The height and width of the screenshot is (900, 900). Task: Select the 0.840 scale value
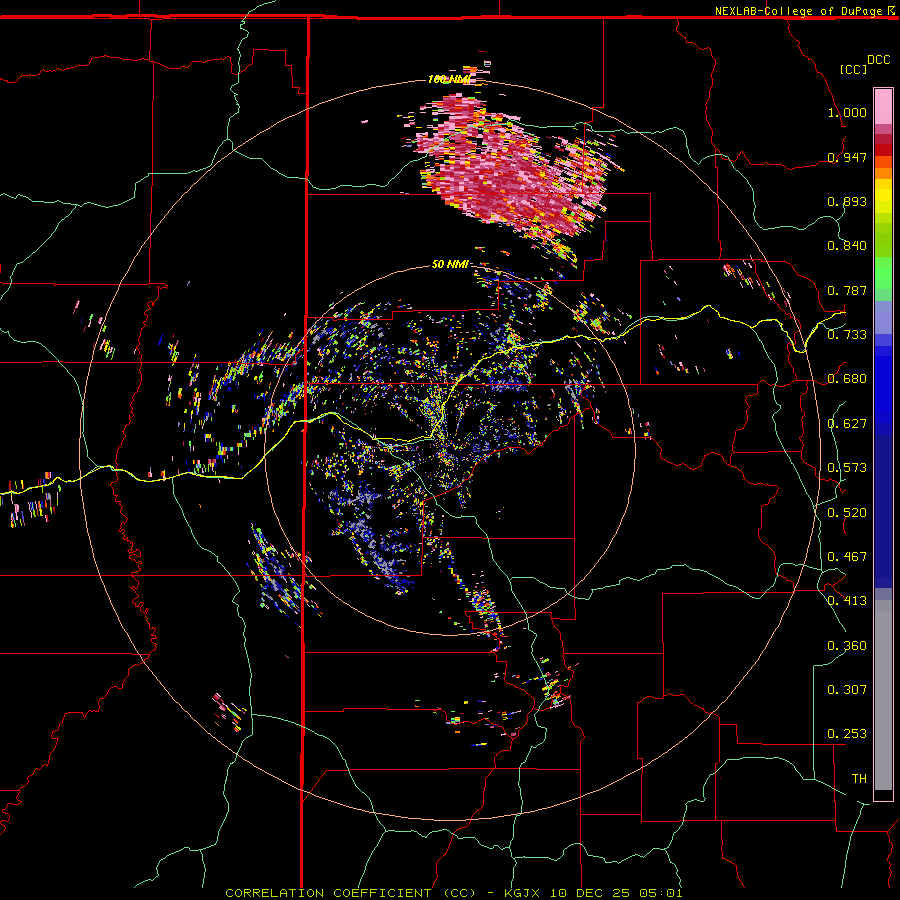(x=847, y=246)
